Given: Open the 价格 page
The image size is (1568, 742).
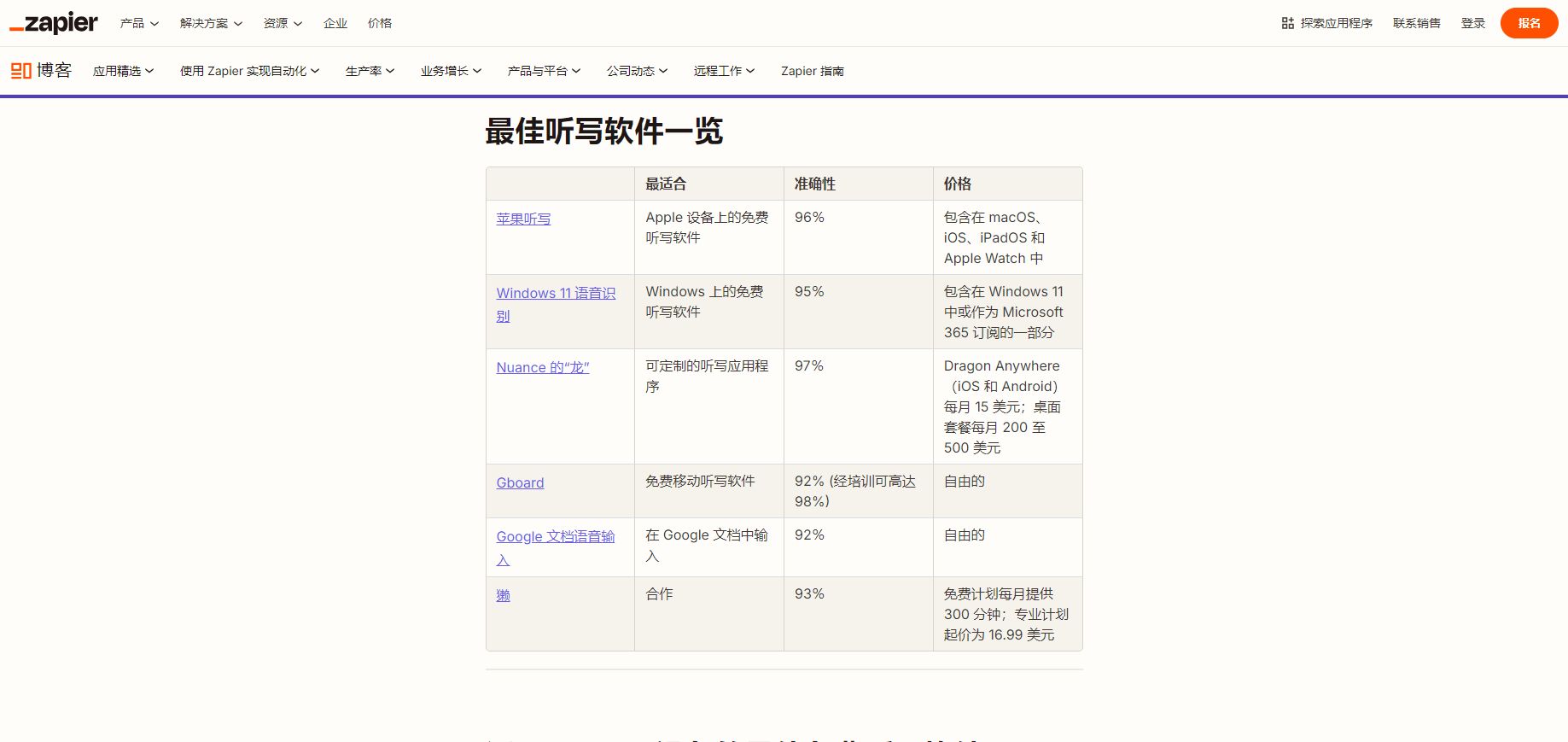Looking at the screenshot, I should coord(380,23).
